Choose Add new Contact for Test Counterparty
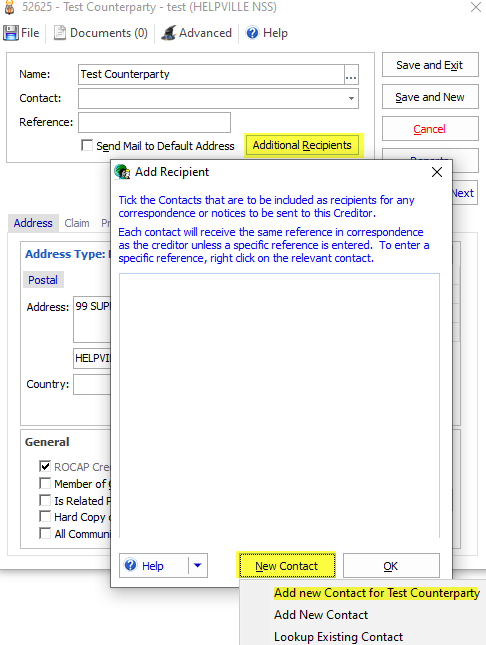 pyautogui.click(x=377, y=593)
